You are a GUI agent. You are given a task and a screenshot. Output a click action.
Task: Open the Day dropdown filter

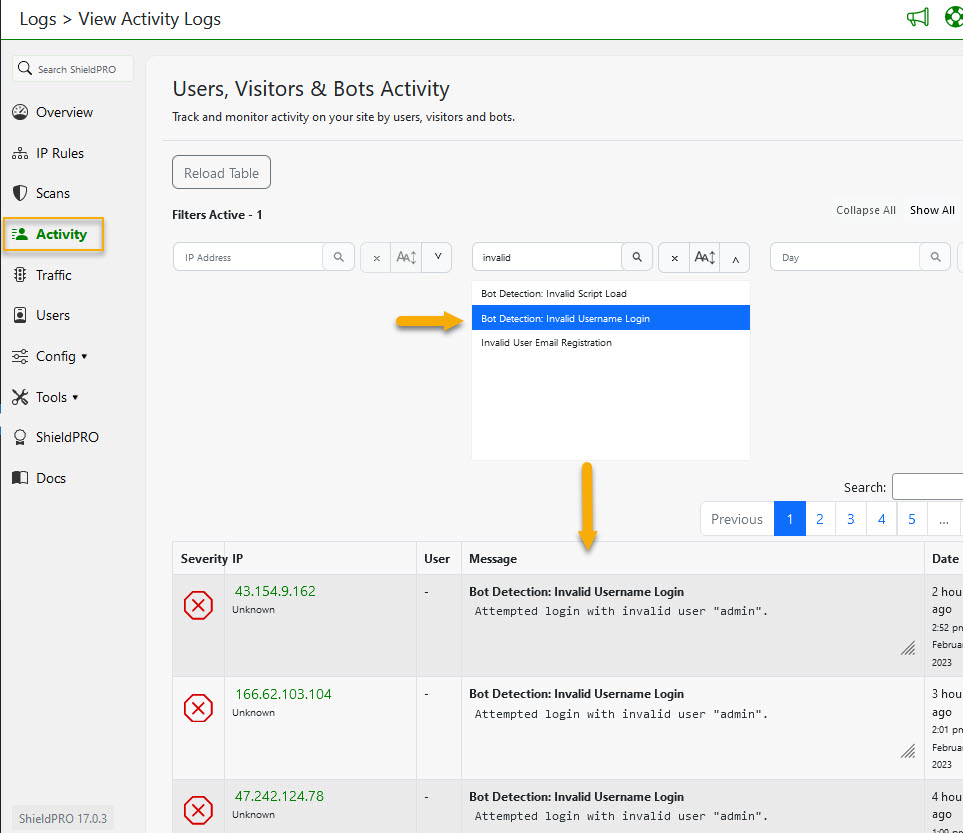click(x=845, y=257)
